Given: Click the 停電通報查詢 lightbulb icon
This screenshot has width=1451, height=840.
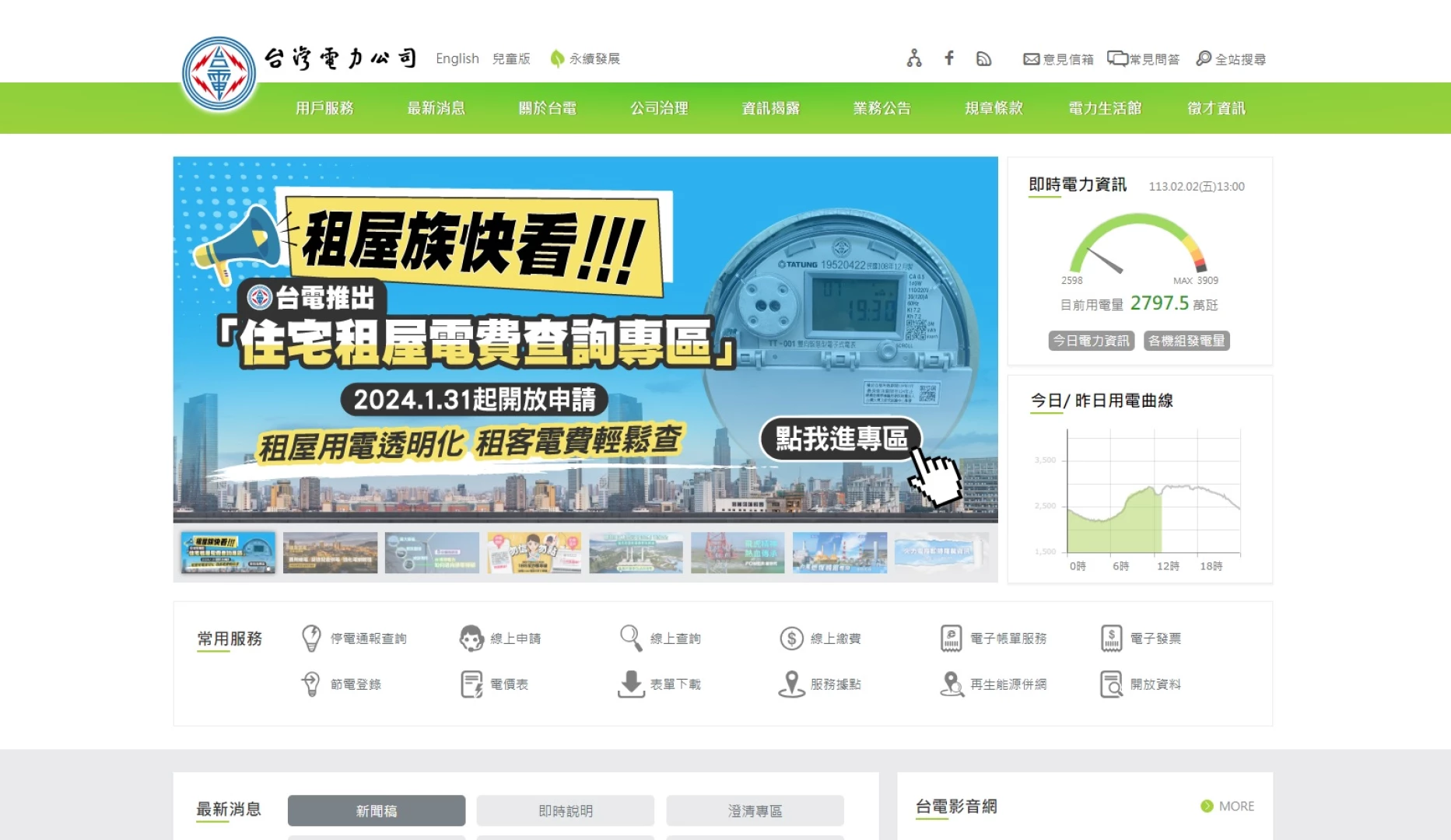Looking at the screenshot, I should tap(311, 639).
